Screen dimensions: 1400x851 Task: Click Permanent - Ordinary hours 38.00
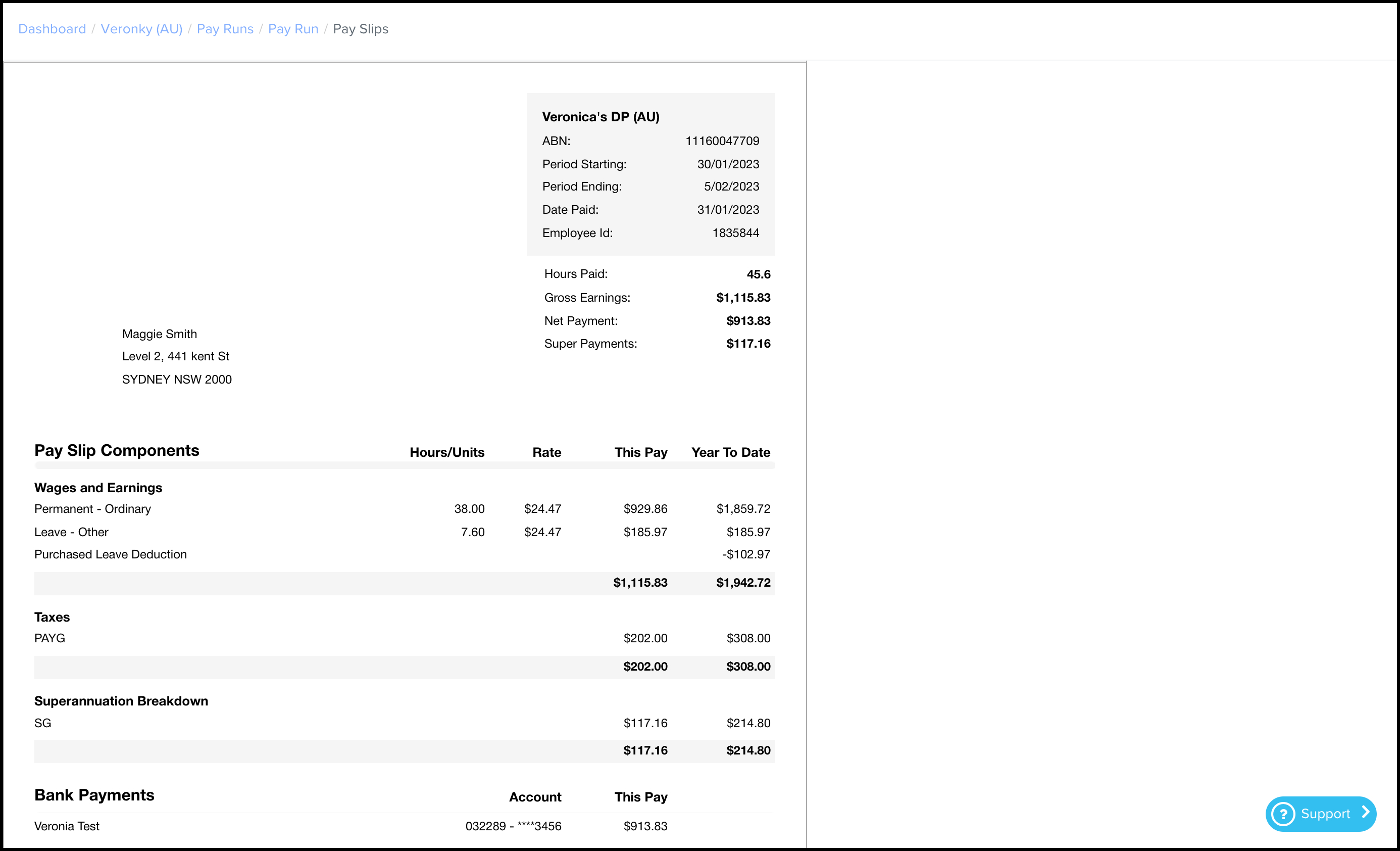pyautogui.click(x=469, y=509)
